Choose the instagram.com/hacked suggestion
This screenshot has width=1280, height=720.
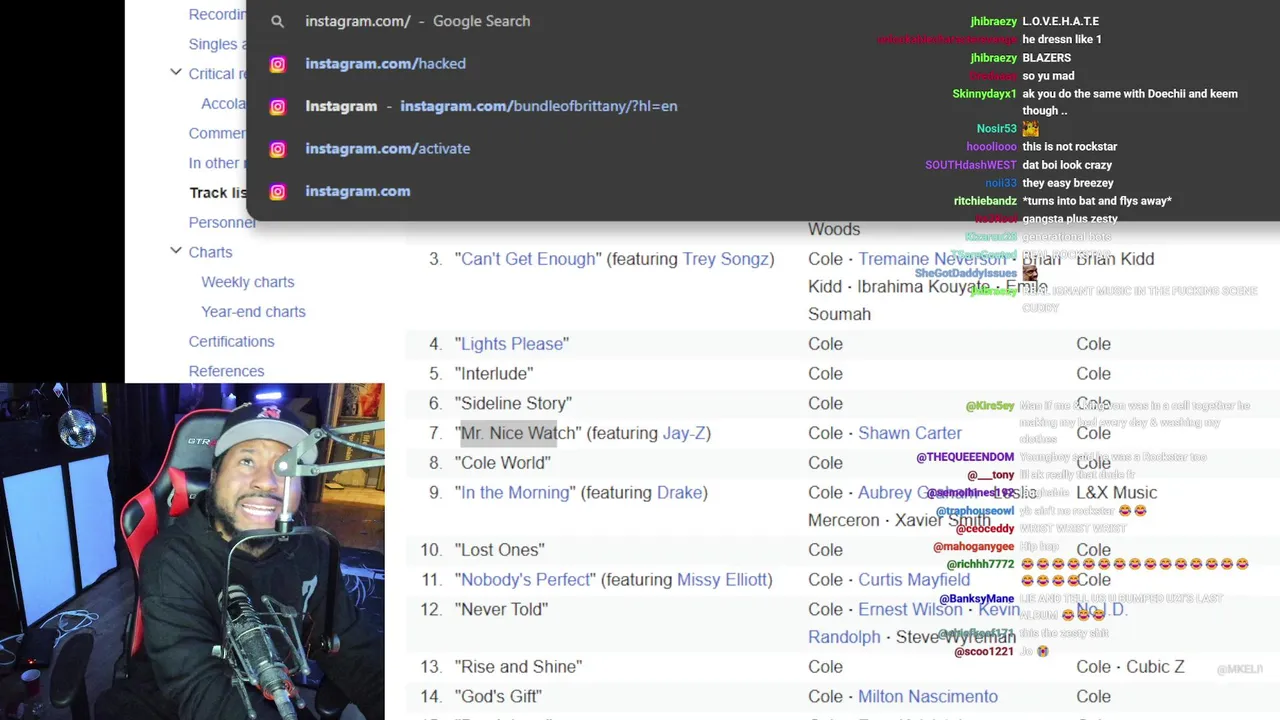click(762, 64)
